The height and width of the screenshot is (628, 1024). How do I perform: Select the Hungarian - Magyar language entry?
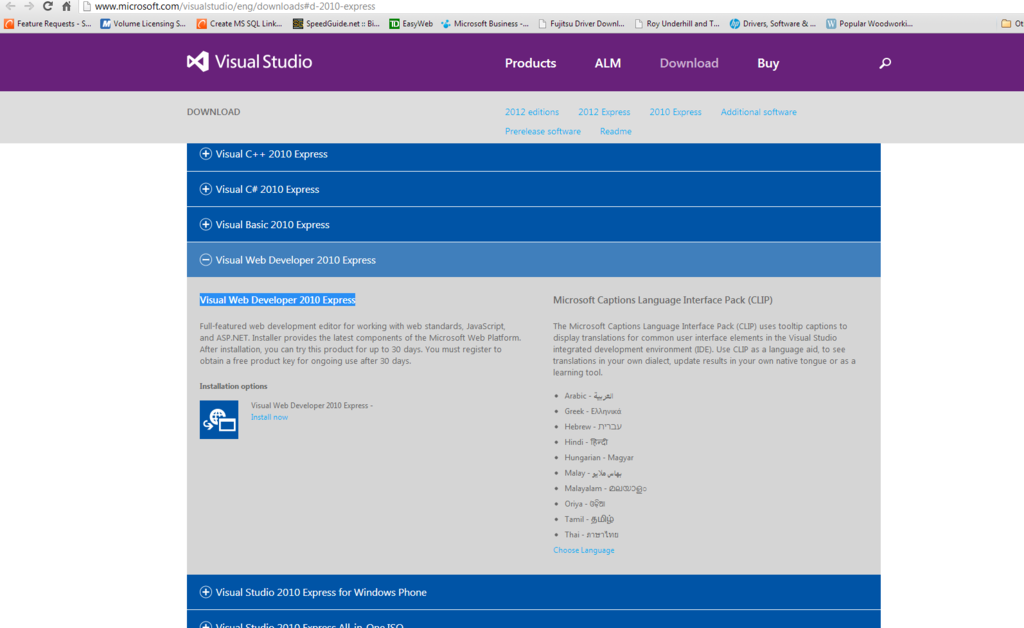601,457
